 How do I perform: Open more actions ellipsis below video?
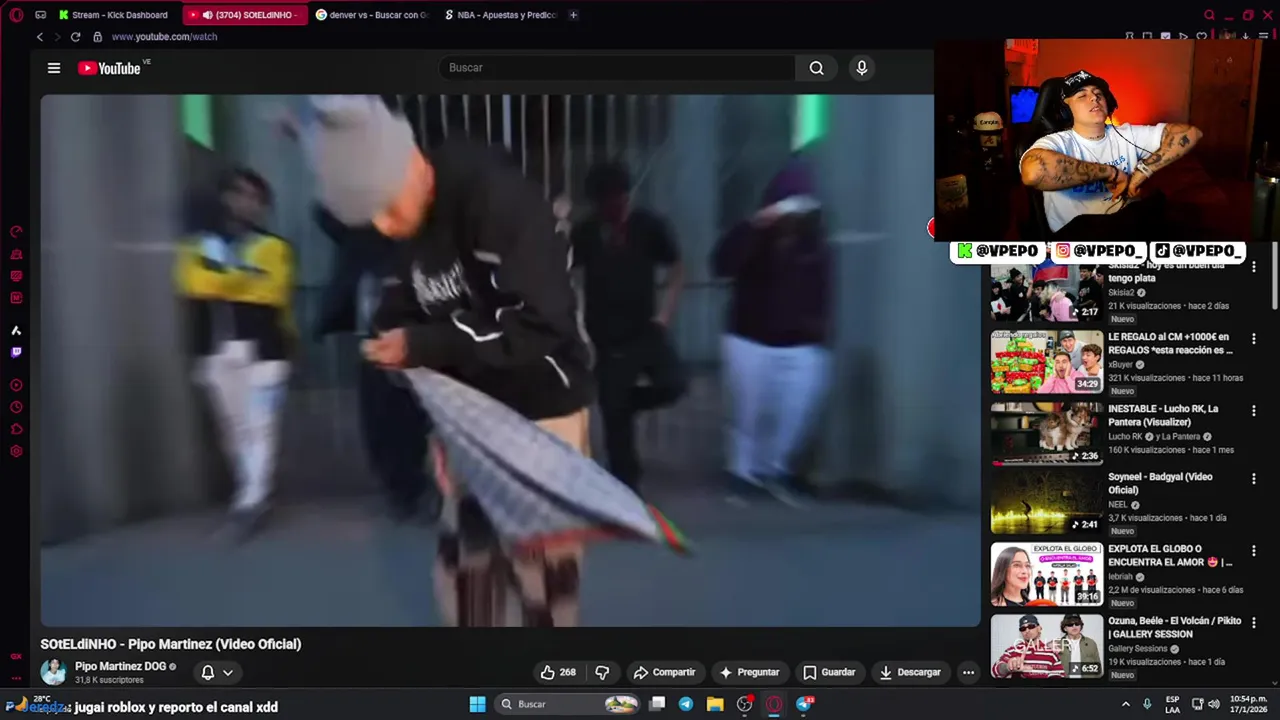[968, 672]
